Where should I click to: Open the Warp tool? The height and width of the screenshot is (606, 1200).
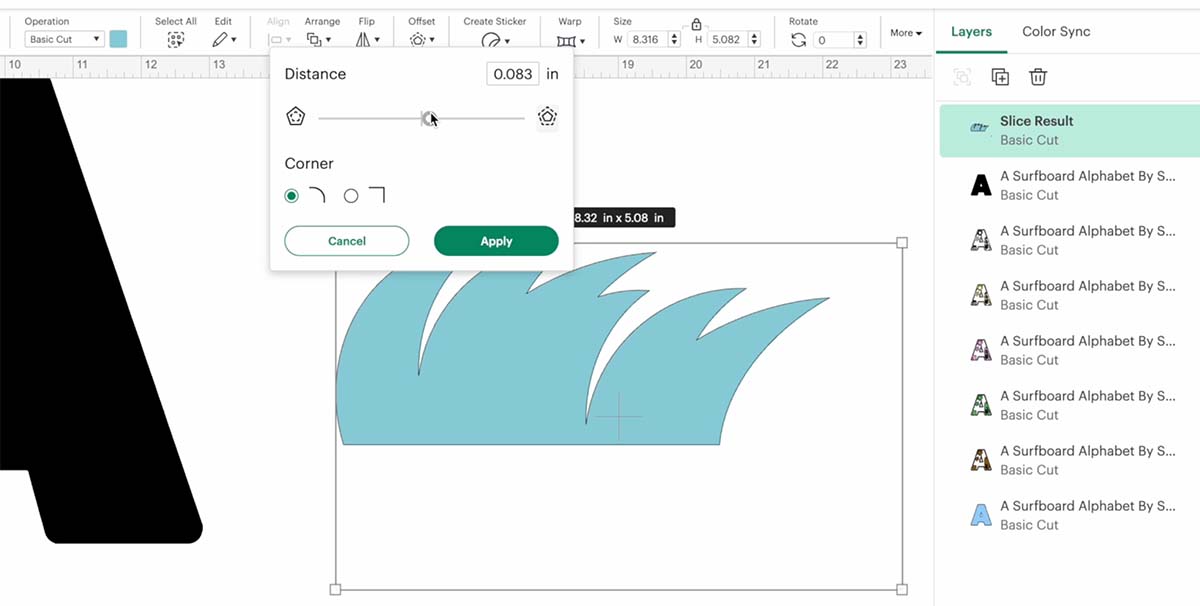click(570, 41)
